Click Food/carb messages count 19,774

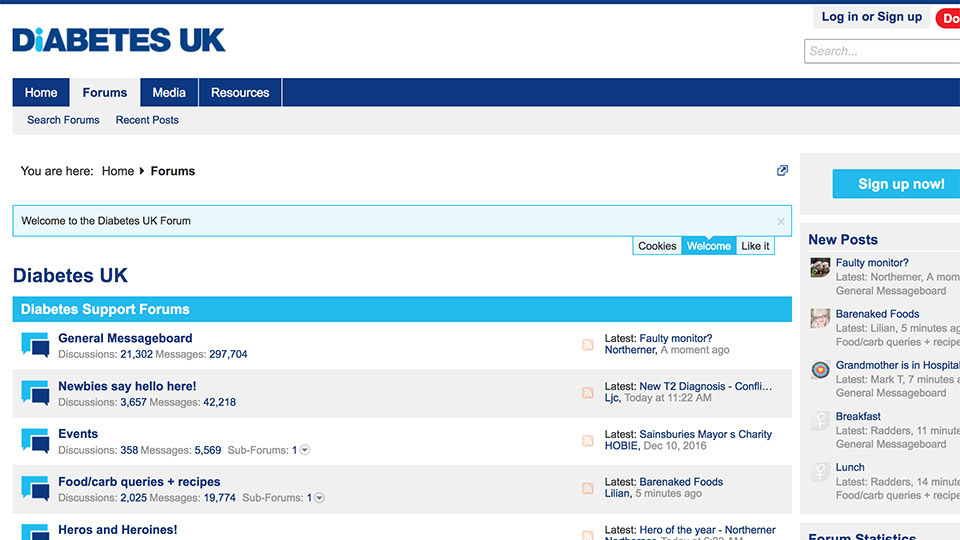[220, 498]
